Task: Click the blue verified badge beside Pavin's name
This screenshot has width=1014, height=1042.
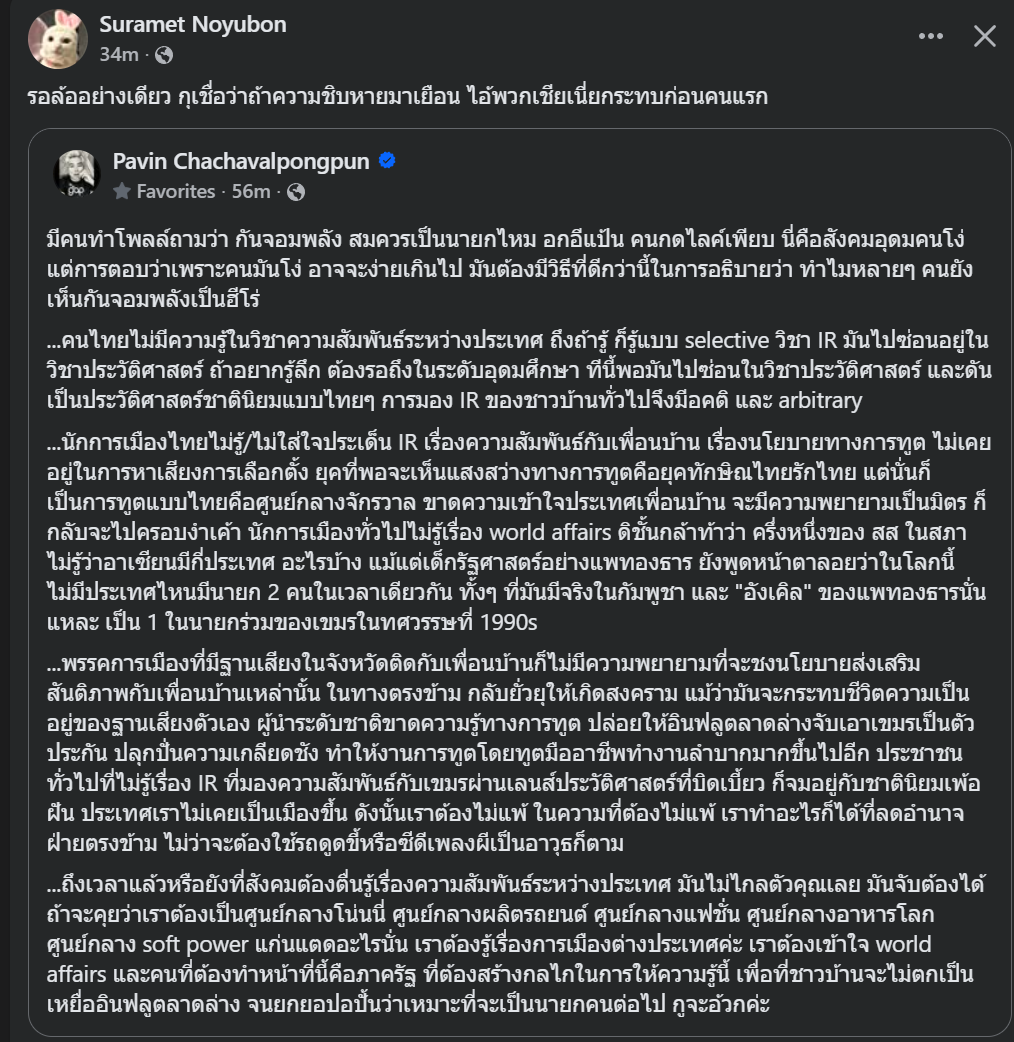Action: click(x=387, y=161)
